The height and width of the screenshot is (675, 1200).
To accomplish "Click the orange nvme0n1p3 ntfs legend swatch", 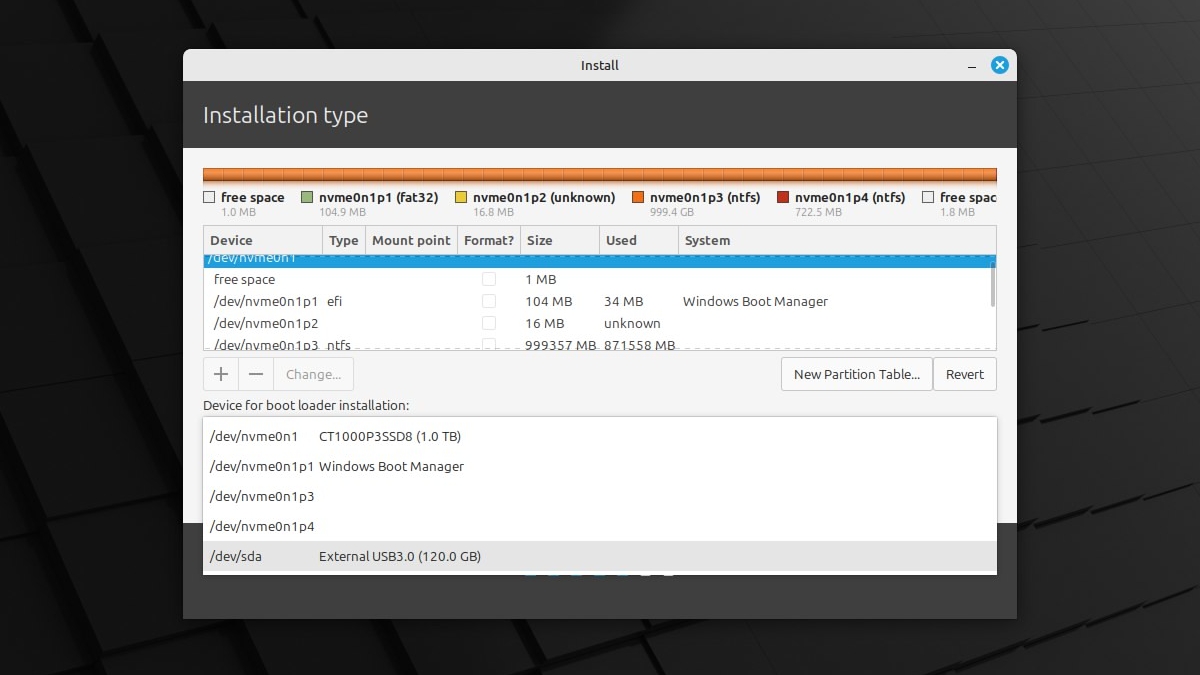I will pos(638,198).
